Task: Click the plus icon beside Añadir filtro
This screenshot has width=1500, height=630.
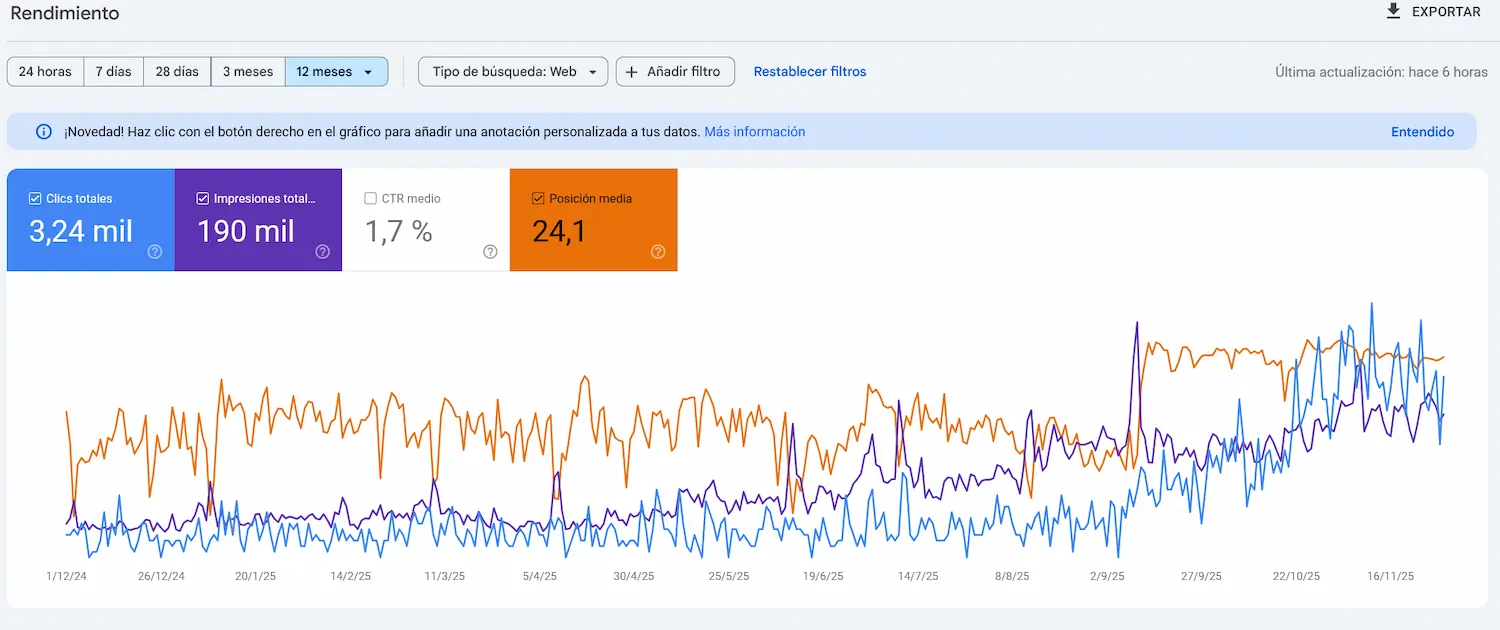Action: (632, 72)
